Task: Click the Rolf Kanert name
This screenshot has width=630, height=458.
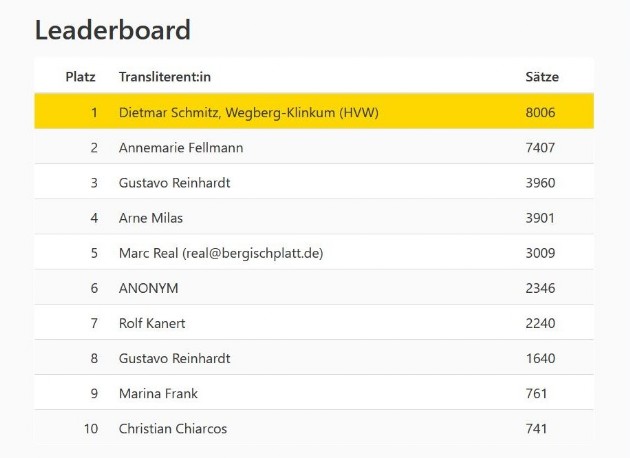Action: point(152,323)
